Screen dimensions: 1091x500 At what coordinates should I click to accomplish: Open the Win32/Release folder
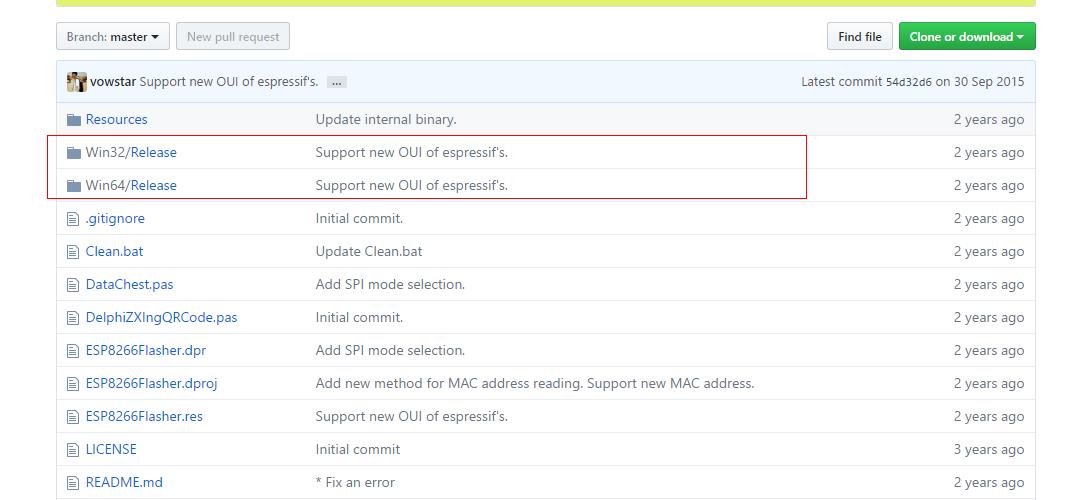pos(131,152)
